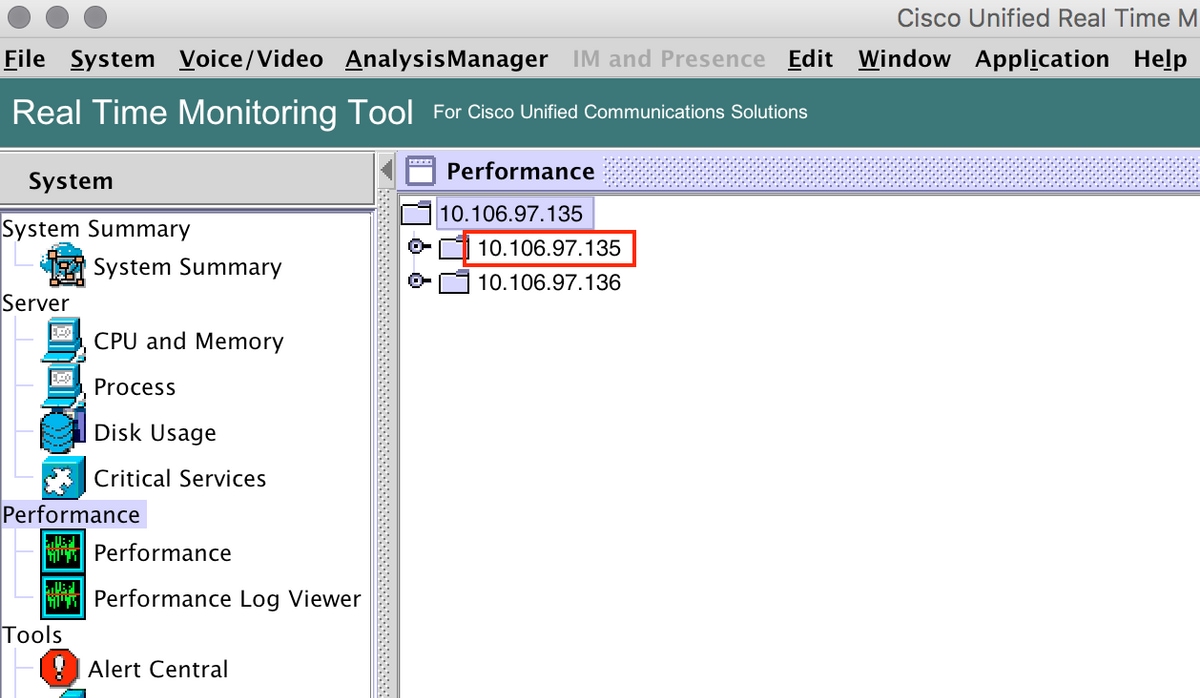Click the System header button in the left pane
The width and height of the screenshot is (1200, 698).
(x=187, y=181)
